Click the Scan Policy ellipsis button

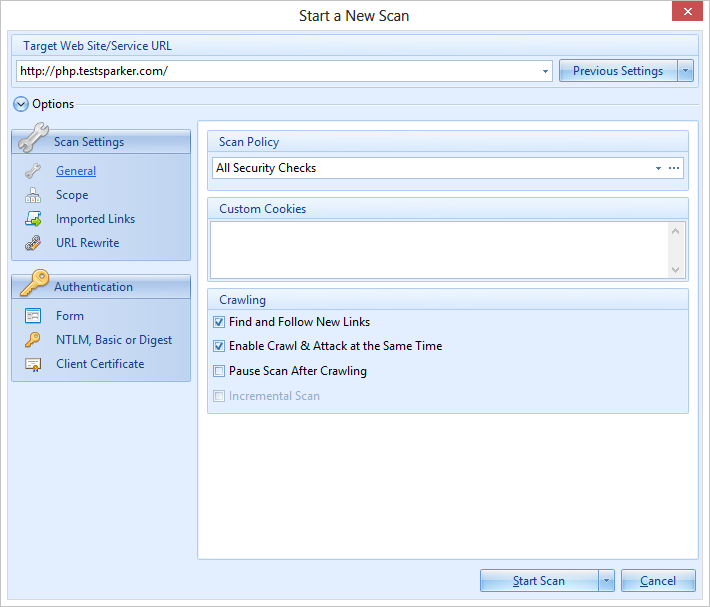674,168
